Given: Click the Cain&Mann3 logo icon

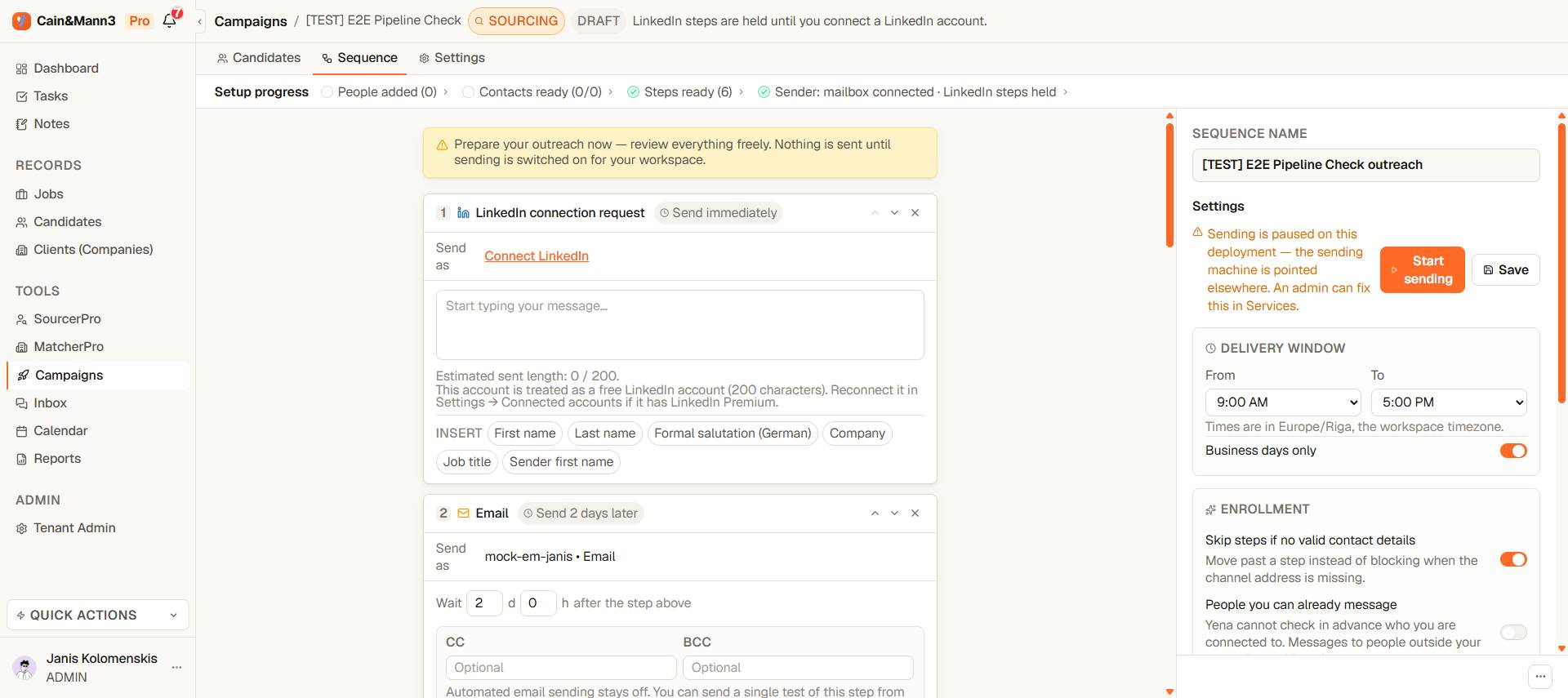Looking at the screenshot, I should [22, 21].
